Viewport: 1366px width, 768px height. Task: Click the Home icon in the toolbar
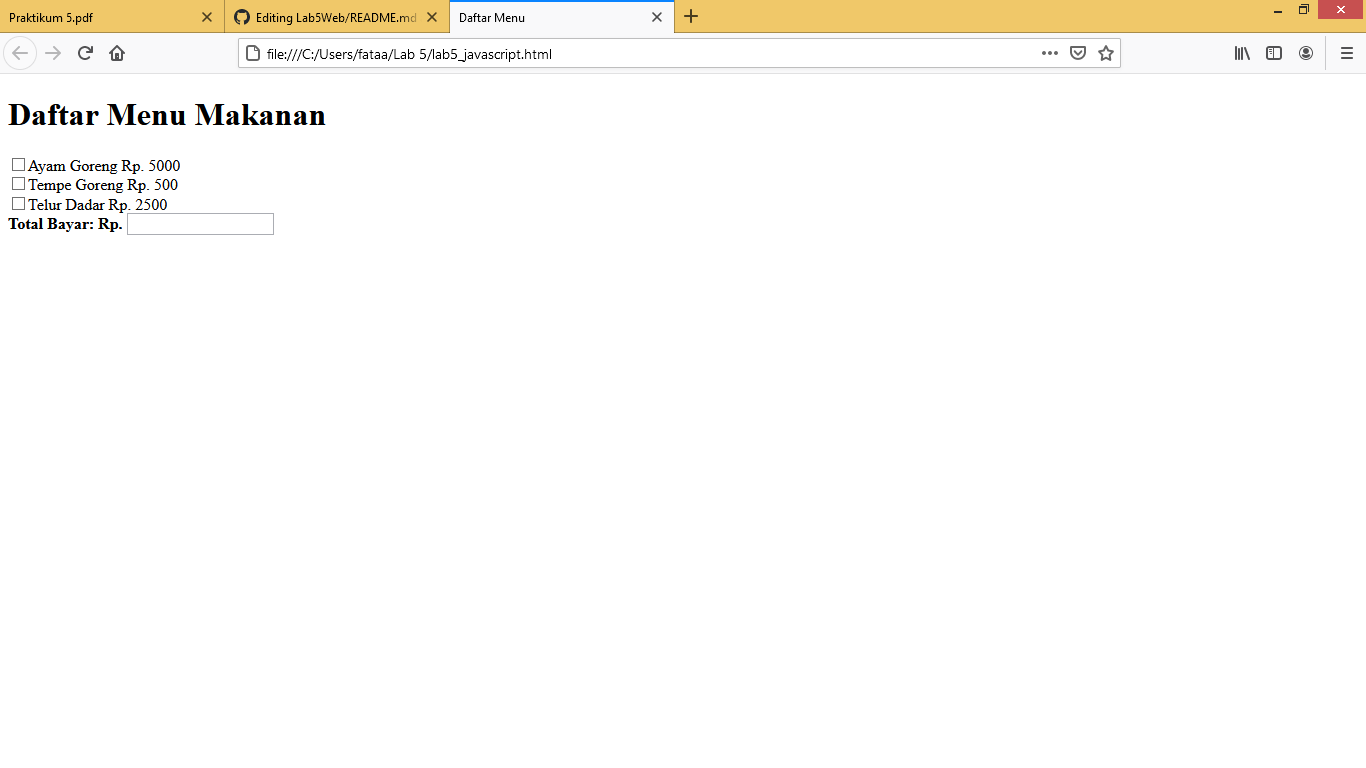[117, 53]
